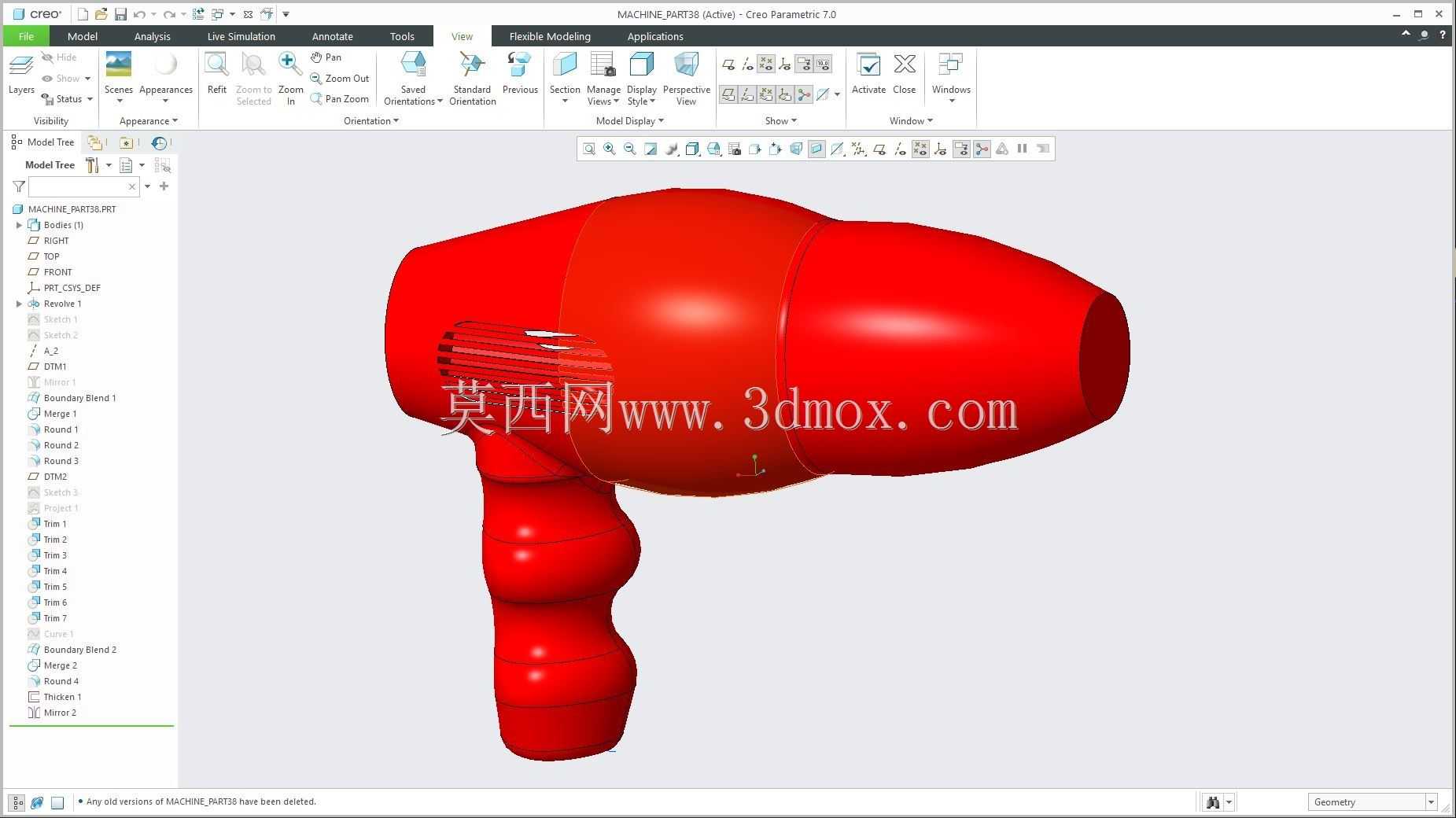Click the Save disk icon
This screenshot has height=818, width=1456.
coord(120,14)
